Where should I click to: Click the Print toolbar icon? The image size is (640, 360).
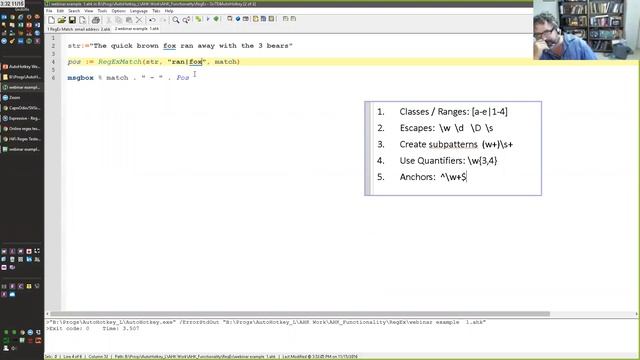(96, 20)
